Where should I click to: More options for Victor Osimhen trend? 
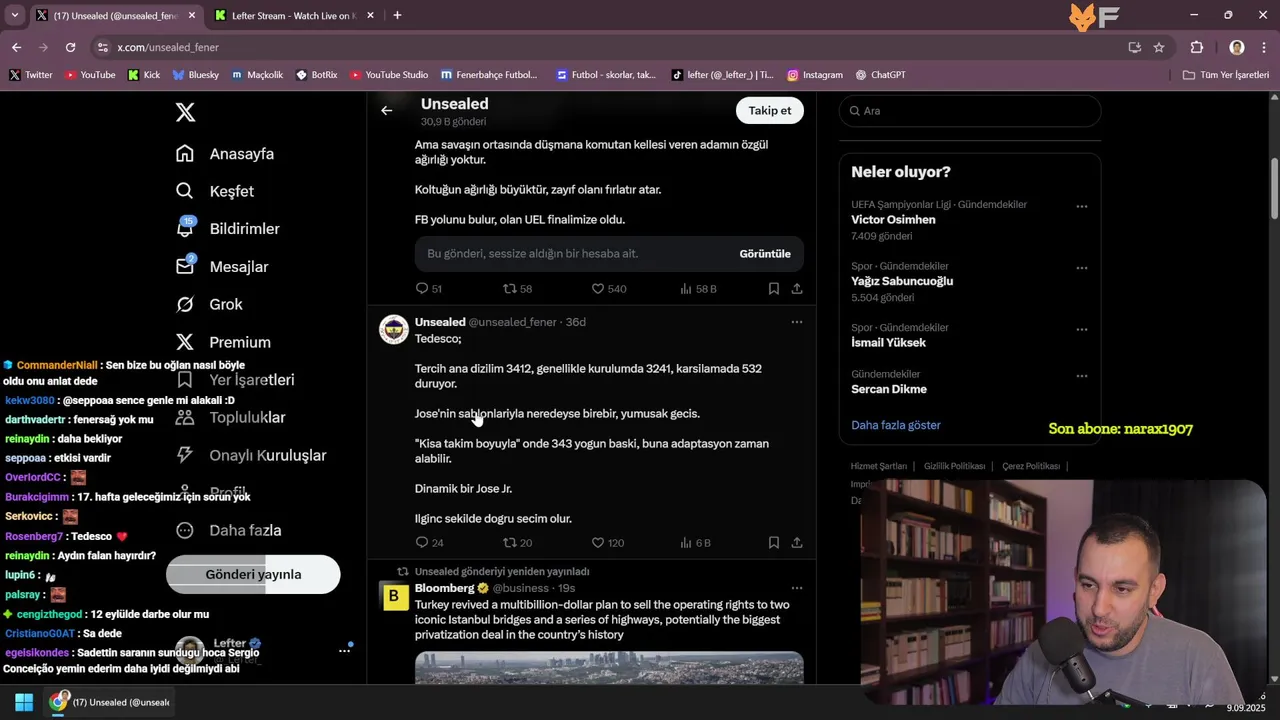pos(1082,206)
